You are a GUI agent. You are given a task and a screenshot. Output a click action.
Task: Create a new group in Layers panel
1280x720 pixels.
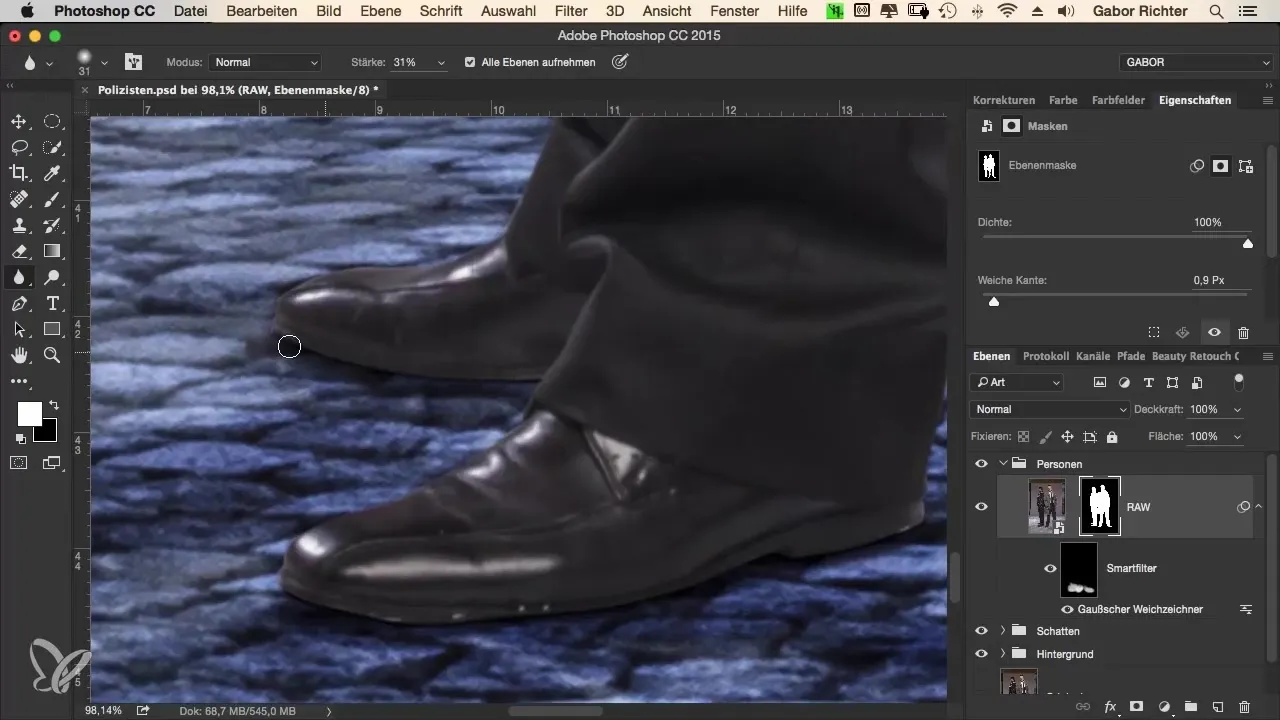(x=1190, y=706)
